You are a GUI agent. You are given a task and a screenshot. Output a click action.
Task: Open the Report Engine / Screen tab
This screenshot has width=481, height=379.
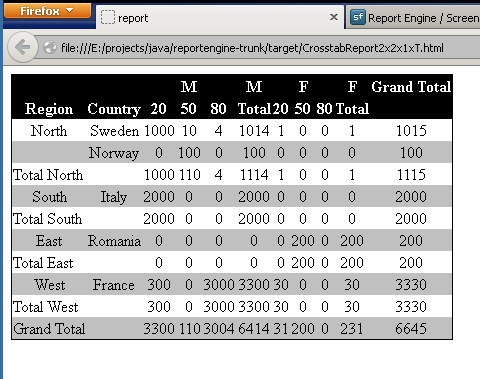click(413, 18)
